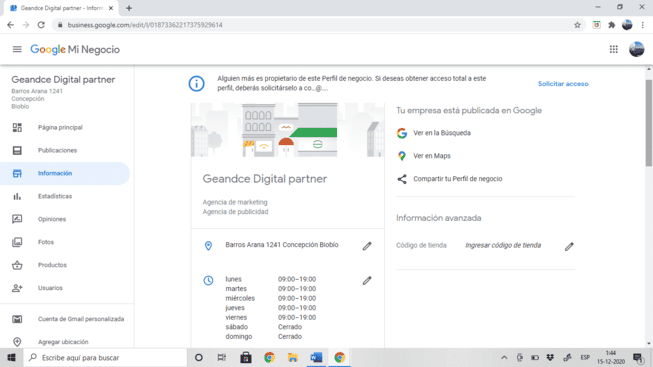653x367 pixels.
Task: Open Task View in taskbar
Action: pyautogui.click(x=222, y=357)
